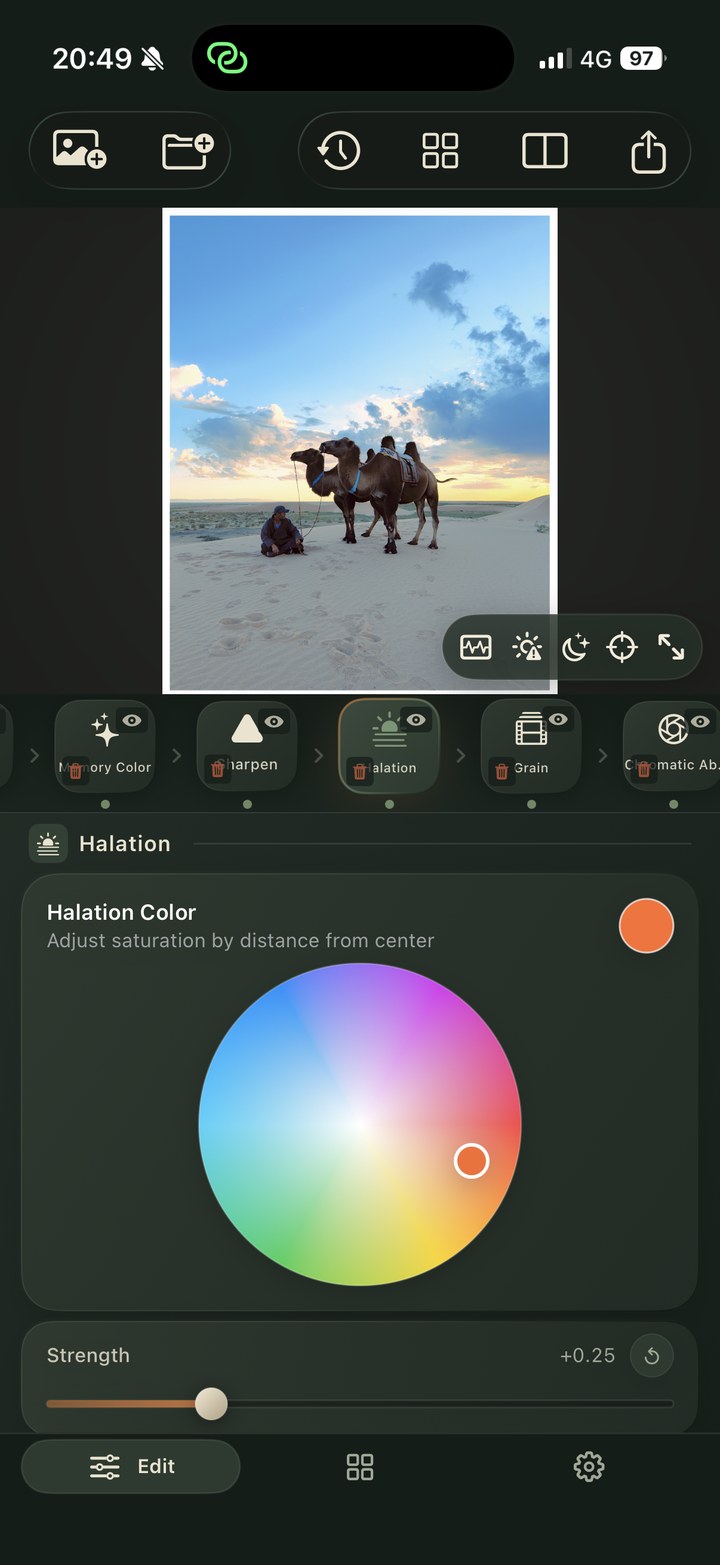Select the Grain effect module

point(531,745)
